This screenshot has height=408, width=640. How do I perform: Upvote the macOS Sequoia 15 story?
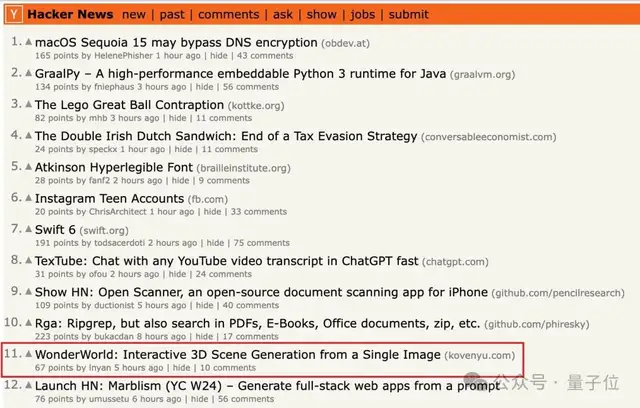coord(29,43)
